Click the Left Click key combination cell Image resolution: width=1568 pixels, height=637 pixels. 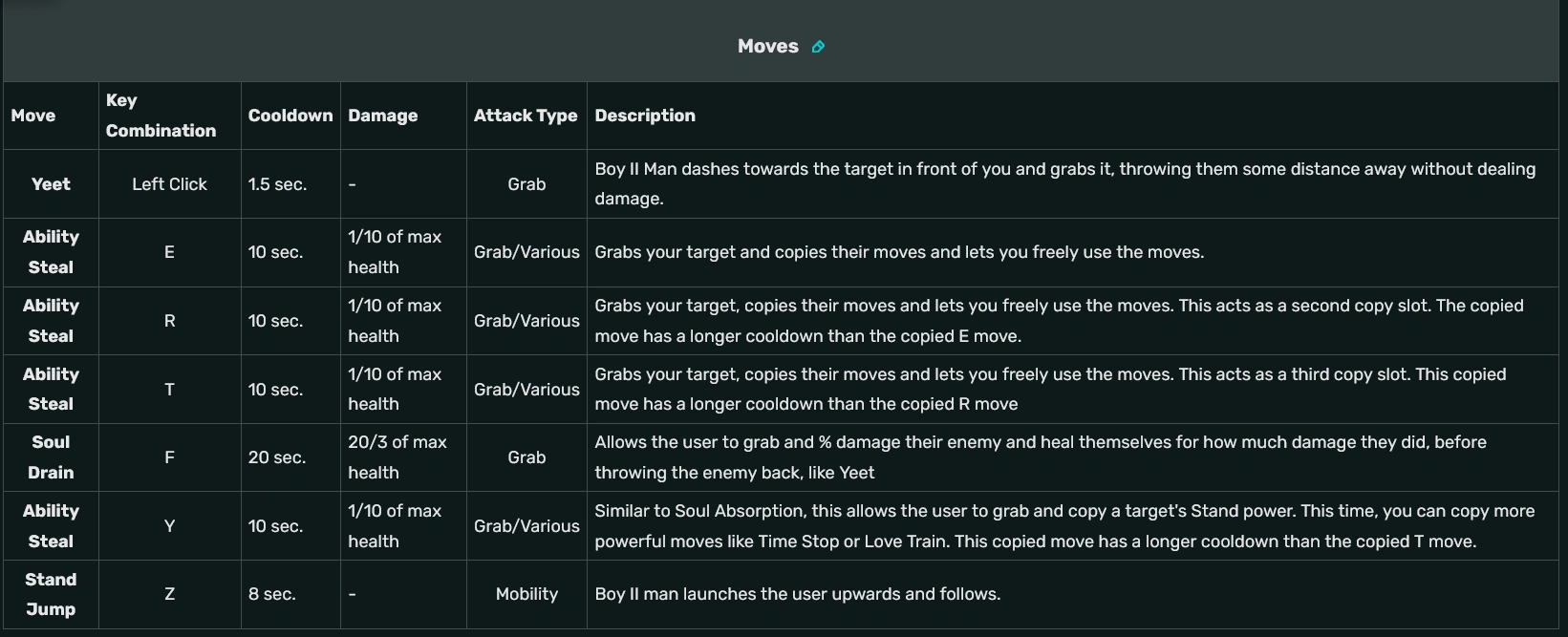pyautogui.click(x=169, y=184)
